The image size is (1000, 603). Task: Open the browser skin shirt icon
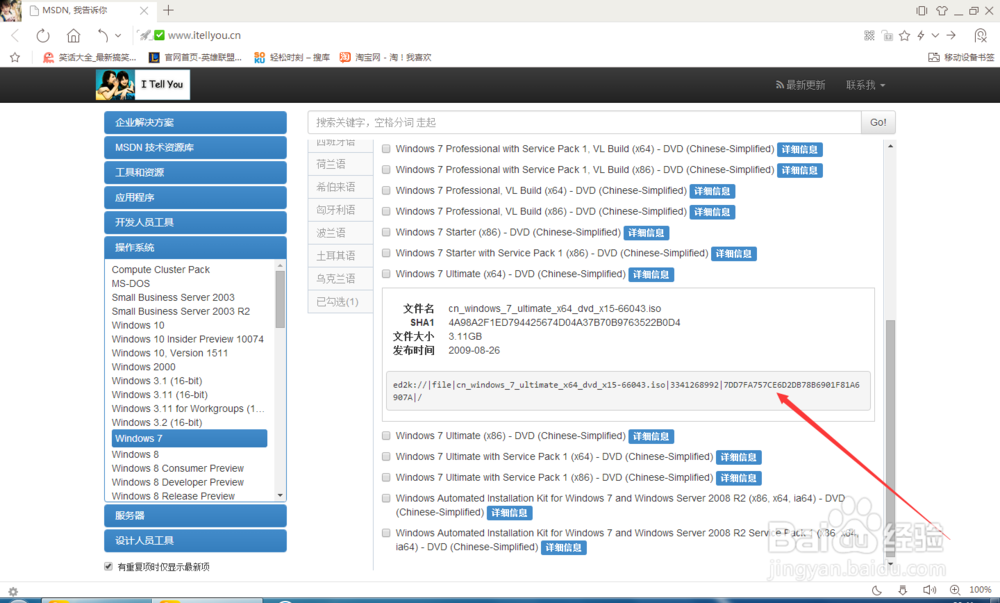[x=942, y=11]
